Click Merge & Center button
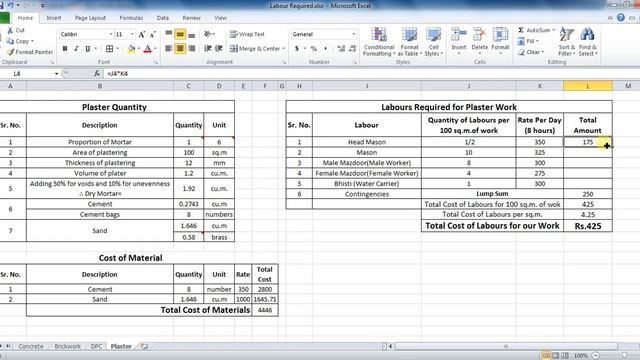Viewport: 640px width, 360px height. 255,49
